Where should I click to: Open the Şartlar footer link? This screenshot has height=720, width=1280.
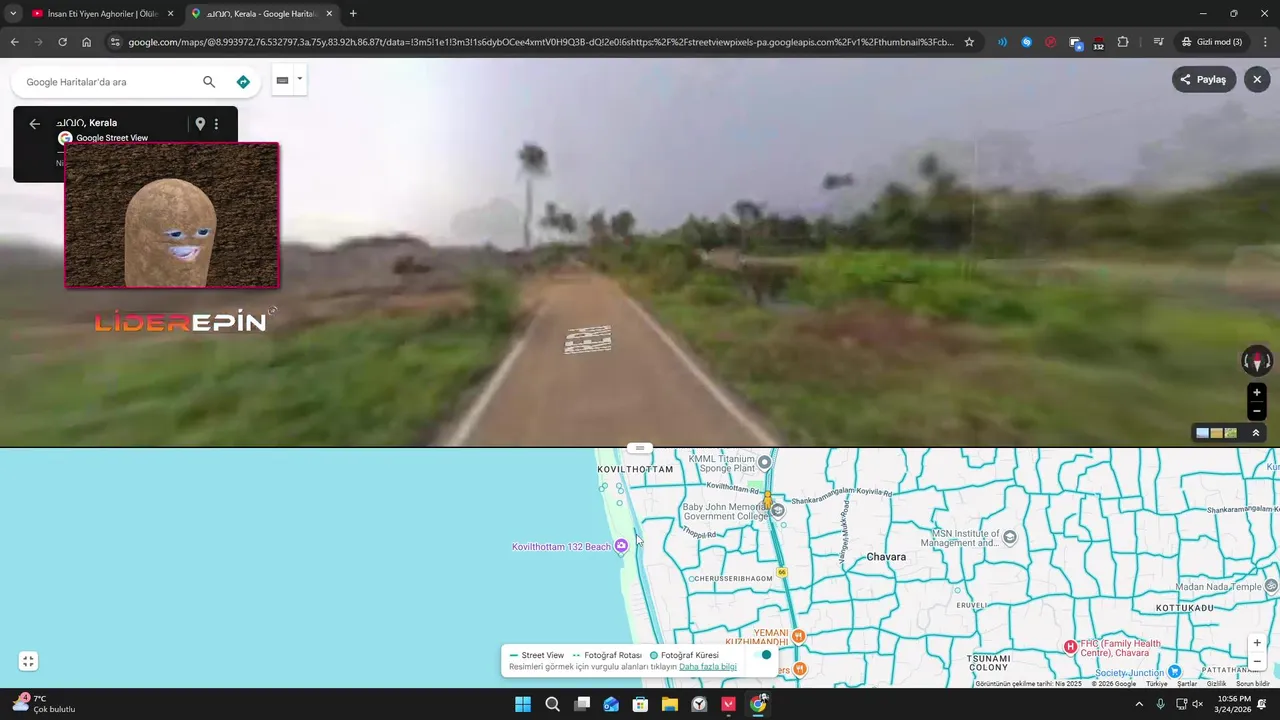point(1187,684)
